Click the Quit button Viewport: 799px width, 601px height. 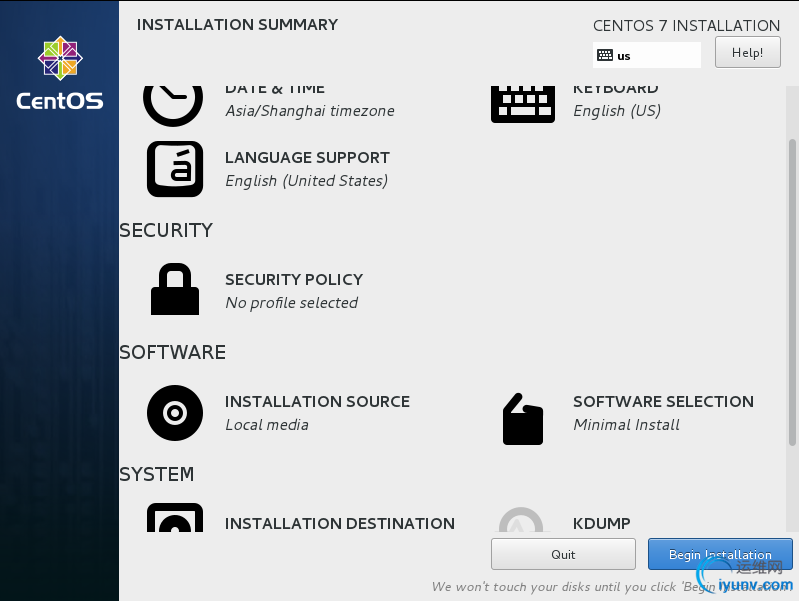[x=563, y=554]
